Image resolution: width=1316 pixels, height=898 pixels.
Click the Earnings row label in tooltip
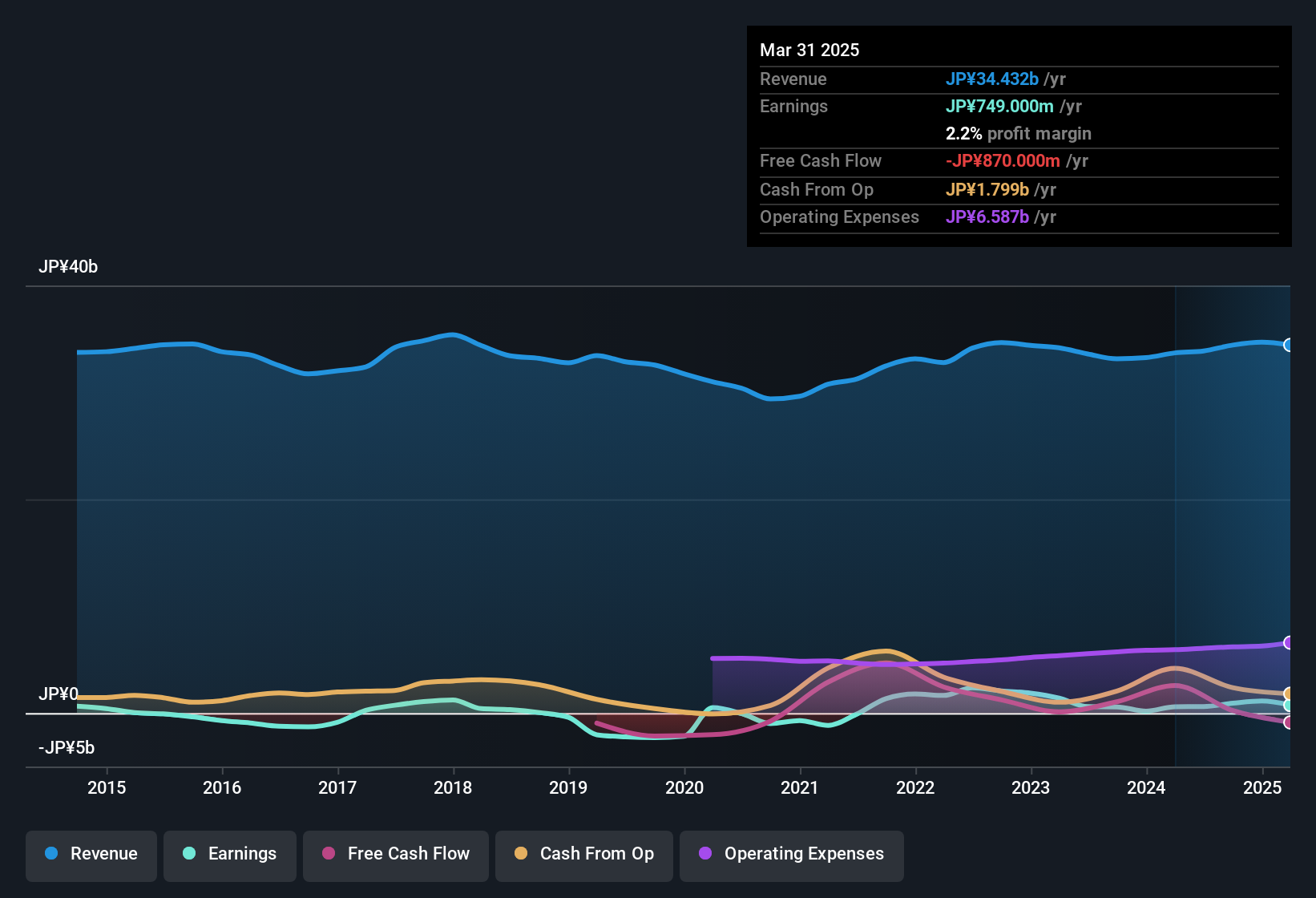point(793,106)
